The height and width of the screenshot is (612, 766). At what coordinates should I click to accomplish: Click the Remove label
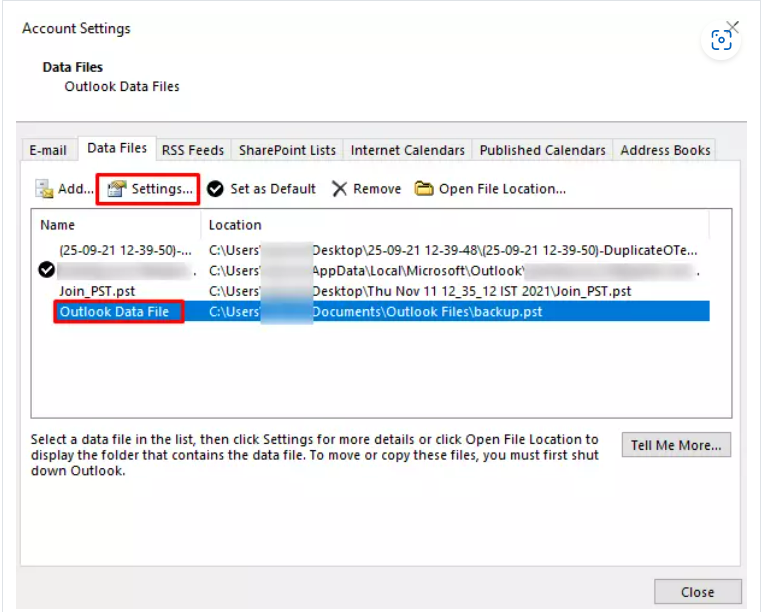click(377, 189)
